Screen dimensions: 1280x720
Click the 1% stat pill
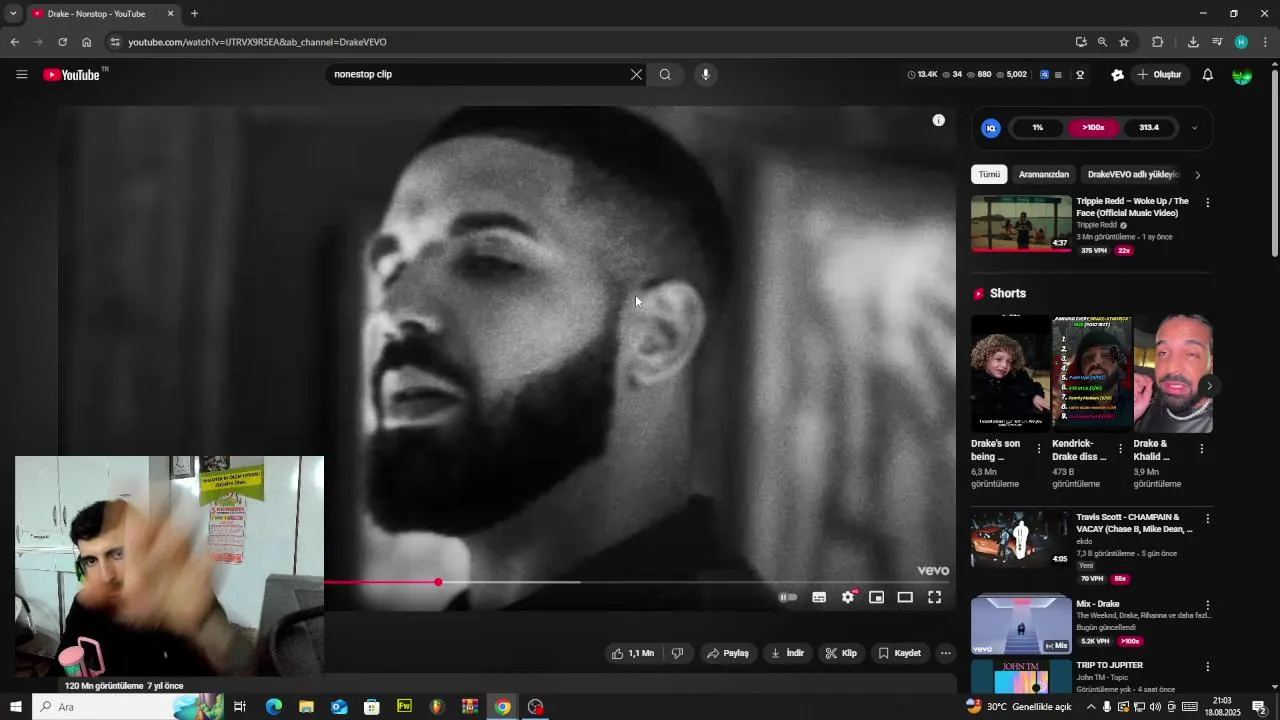coord(1038,128)
